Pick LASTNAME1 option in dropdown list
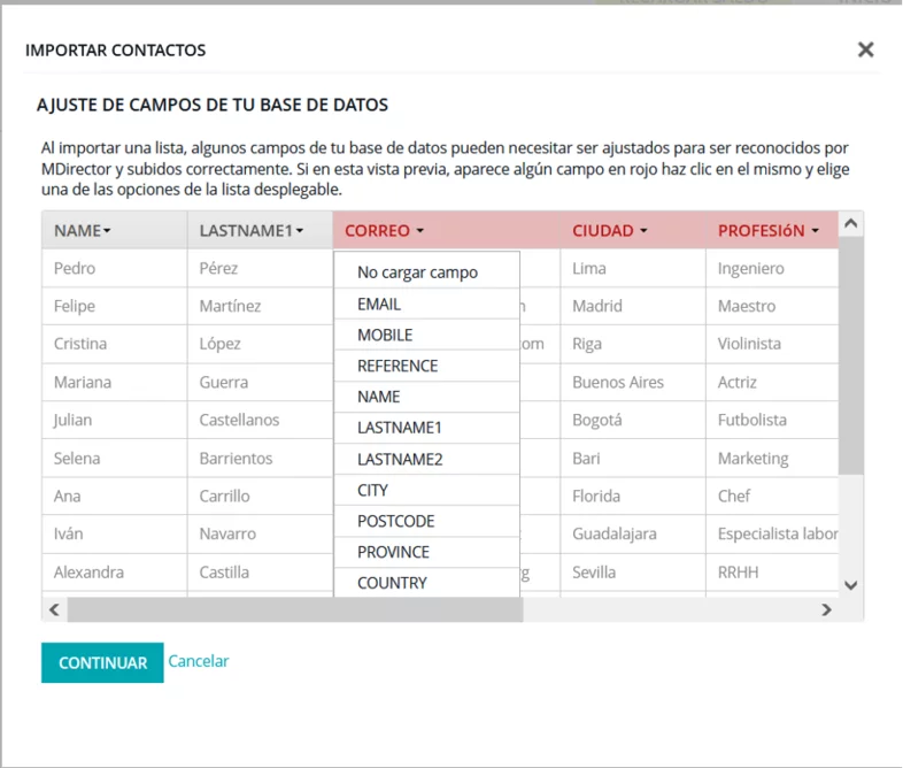Image resolution: width=904 pixels, height=768 pixels. [427, 428]
